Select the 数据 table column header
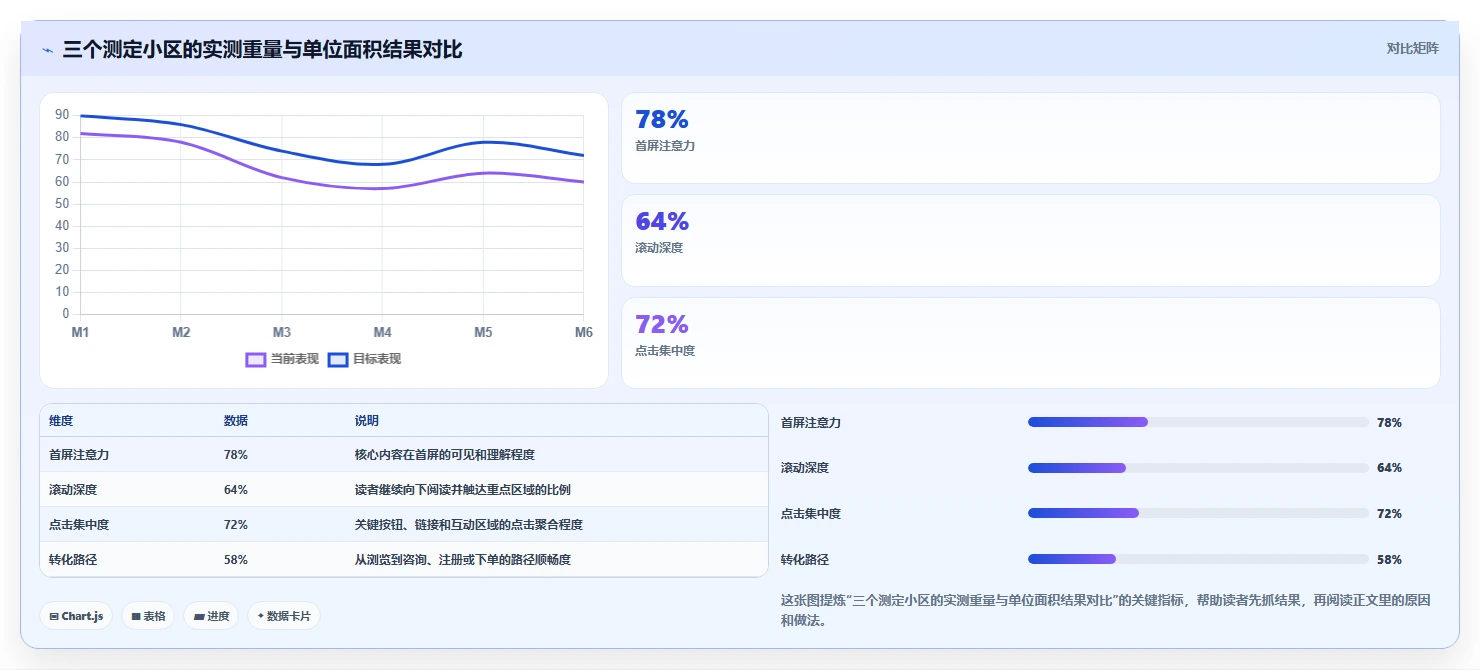The width and height of the screenshot is (1480, 670). [236, 421]
